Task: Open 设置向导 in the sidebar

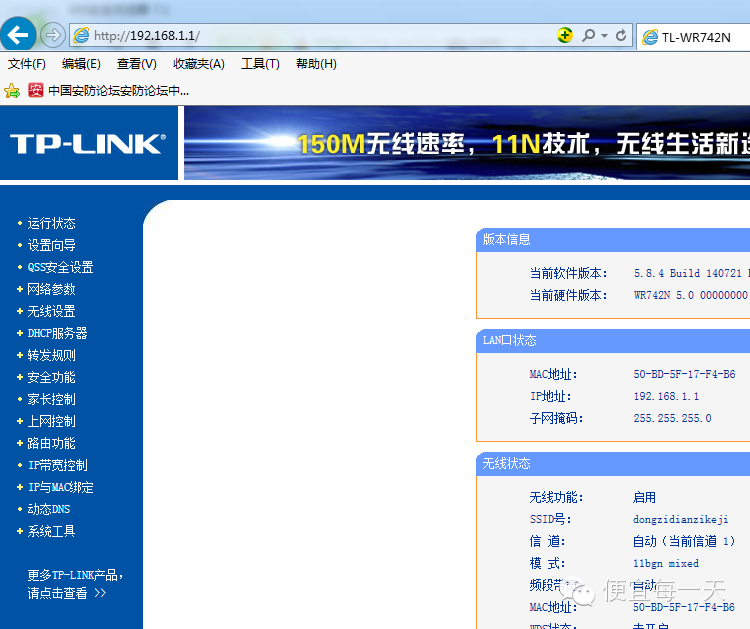Action: [51, 245]
